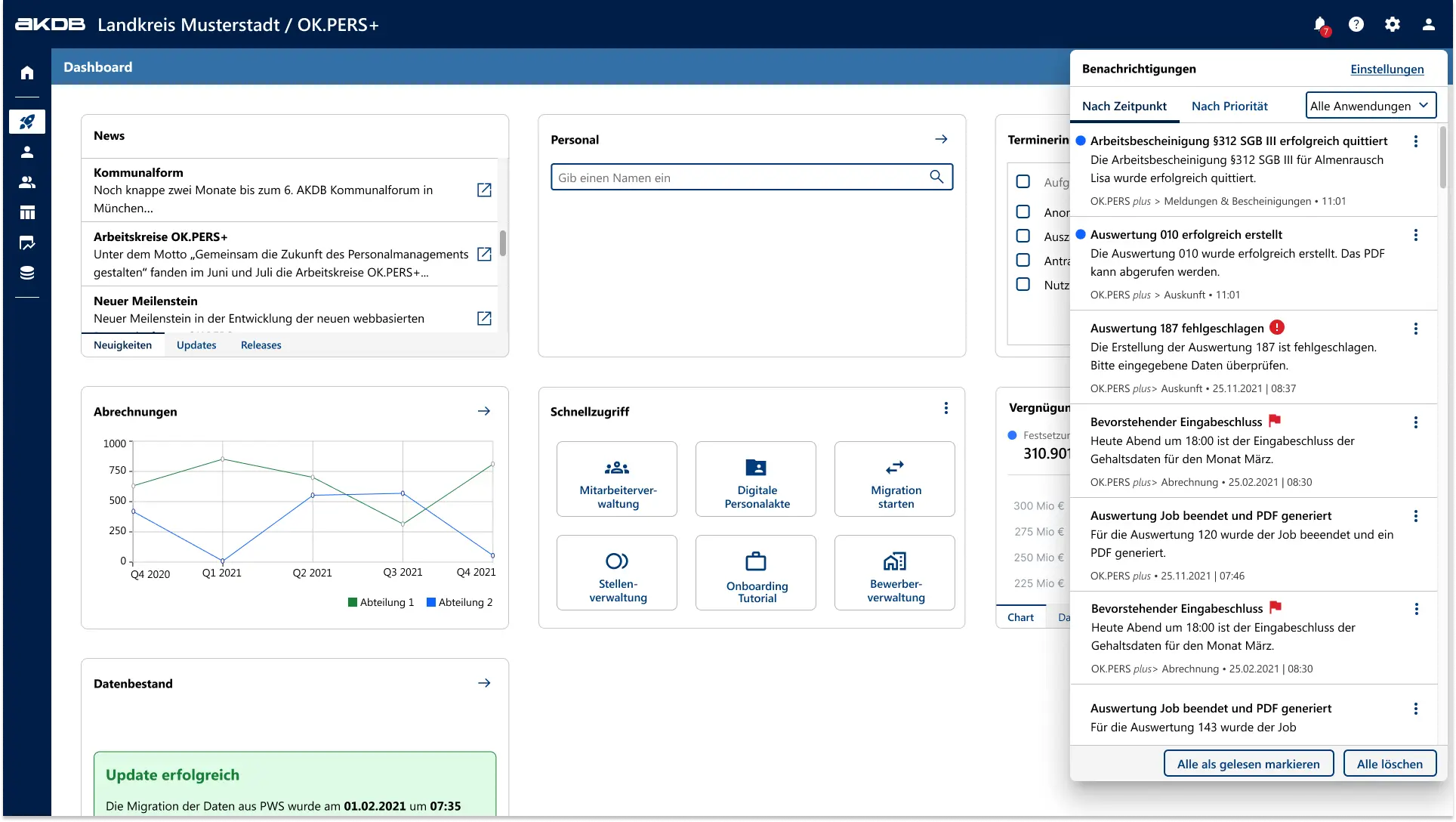Toggle the third checkbox labeled Ausz
Image resolution: width=1456 pixels, height=822 pixels.
pyautogui.click(x=1023, y=236)
